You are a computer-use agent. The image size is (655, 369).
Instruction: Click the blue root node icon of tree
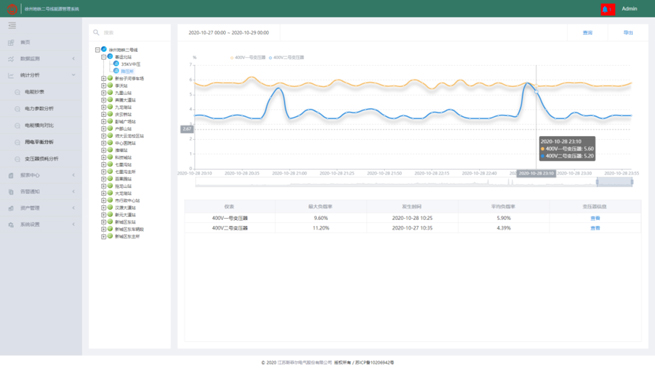pos(104,49)
